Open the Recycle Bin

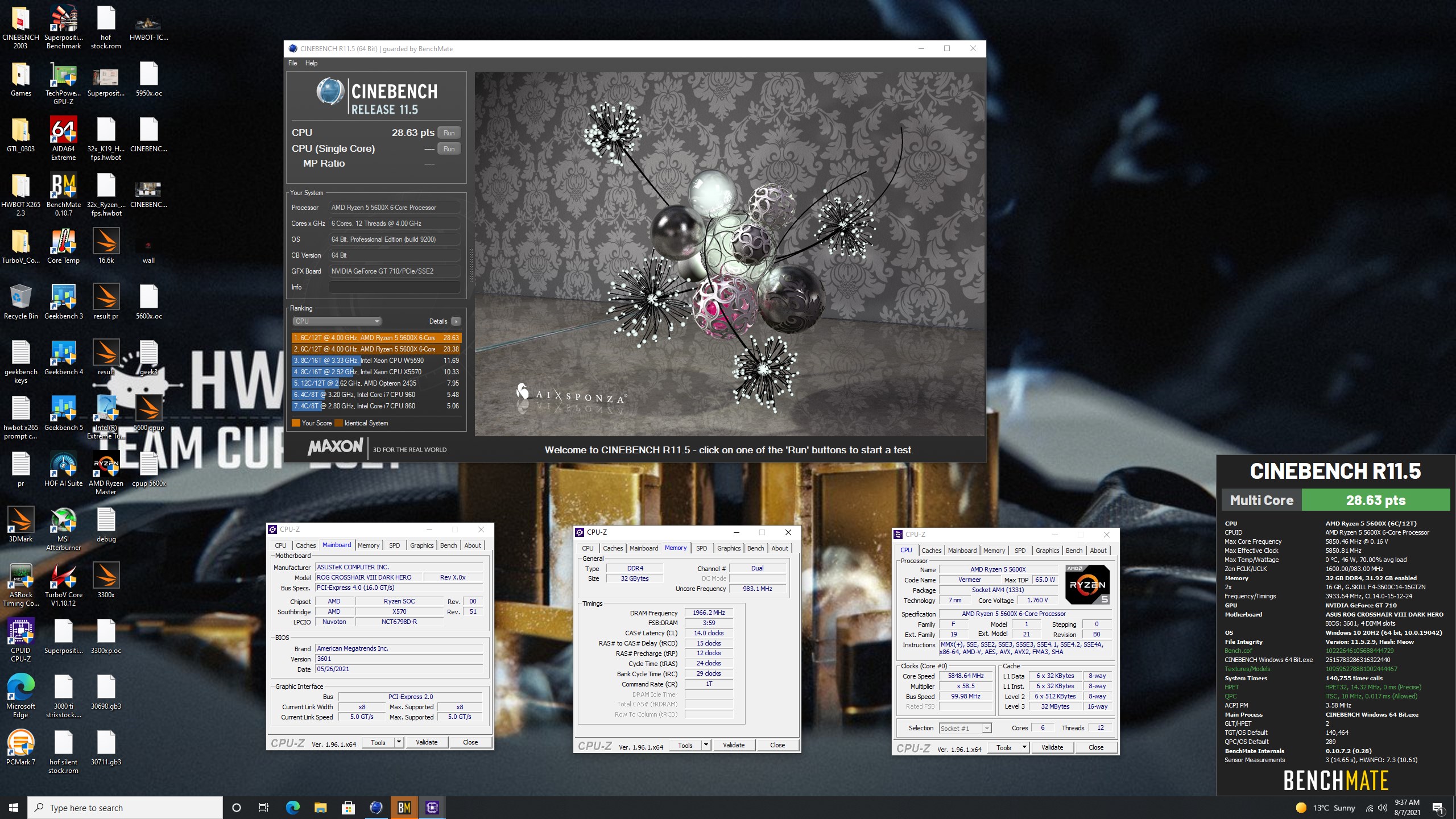(20, 302)
